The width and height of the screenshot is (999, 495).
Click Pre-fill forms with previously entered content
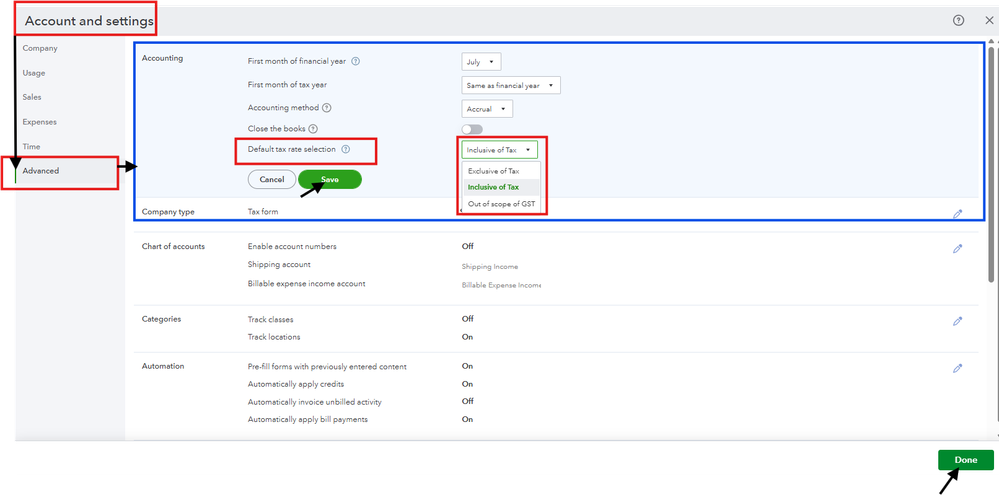click(x=327, y=366)
